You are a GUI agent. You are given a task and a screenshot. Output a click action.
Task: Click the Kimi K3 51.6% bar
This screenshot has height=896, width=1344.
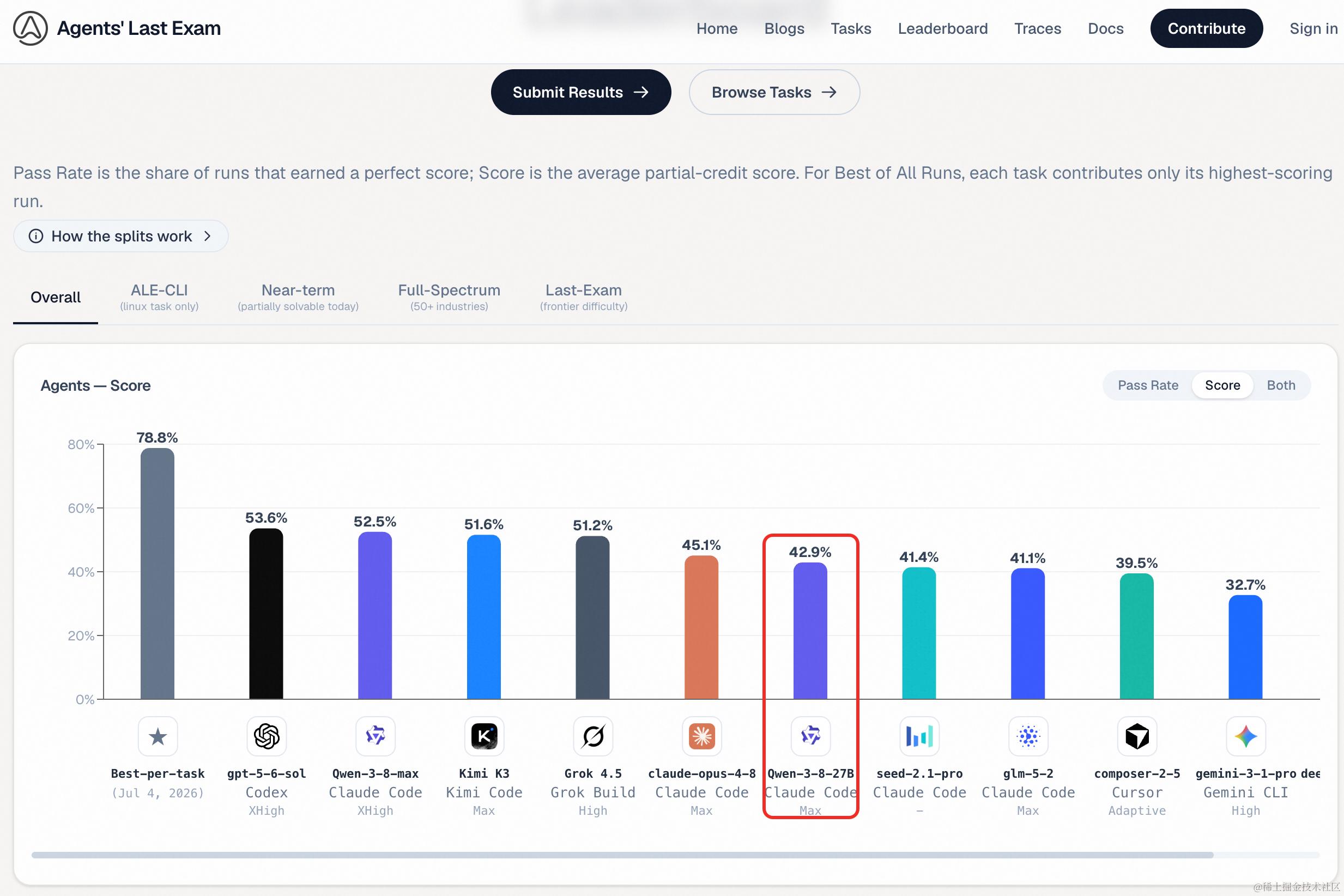point(484,617)
